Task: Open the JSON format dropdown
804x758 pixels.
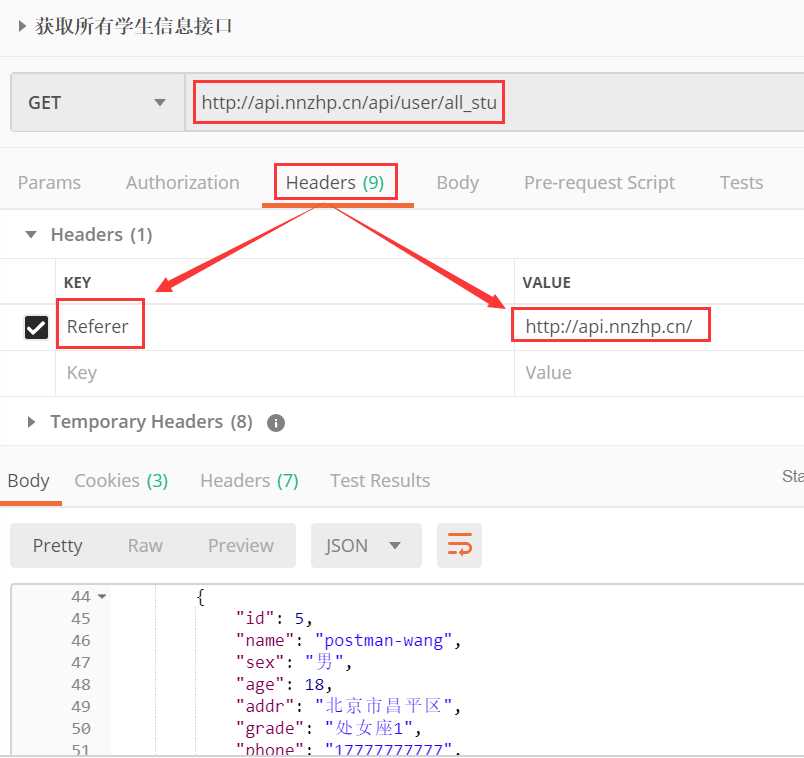Action: [x=366, y=546]
